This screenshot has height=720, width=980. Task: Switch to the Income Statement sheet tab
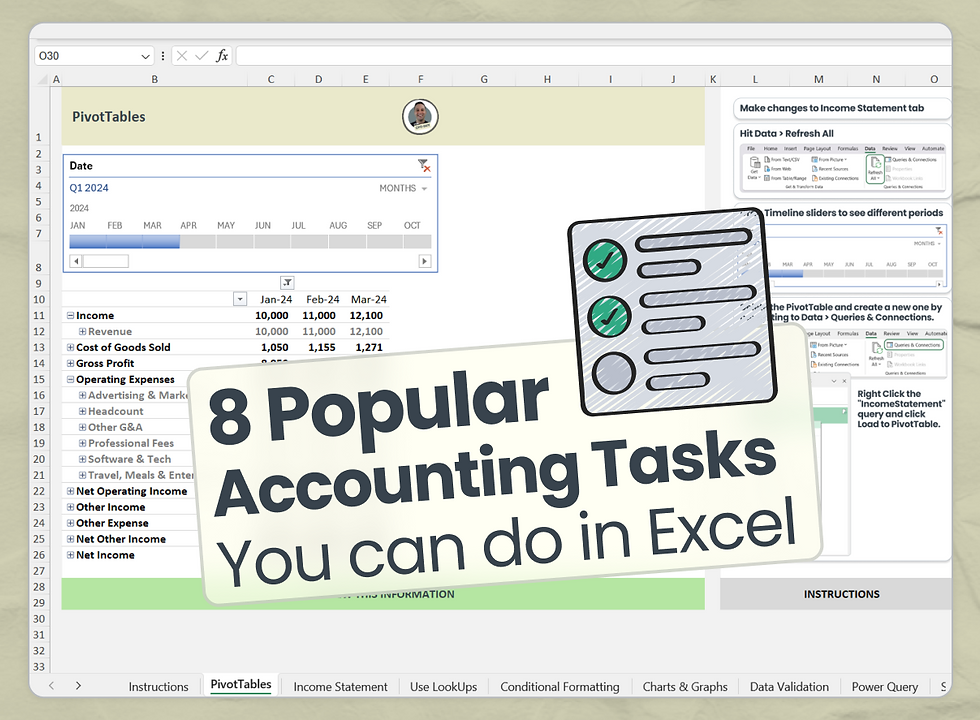(x=340, y=687)
